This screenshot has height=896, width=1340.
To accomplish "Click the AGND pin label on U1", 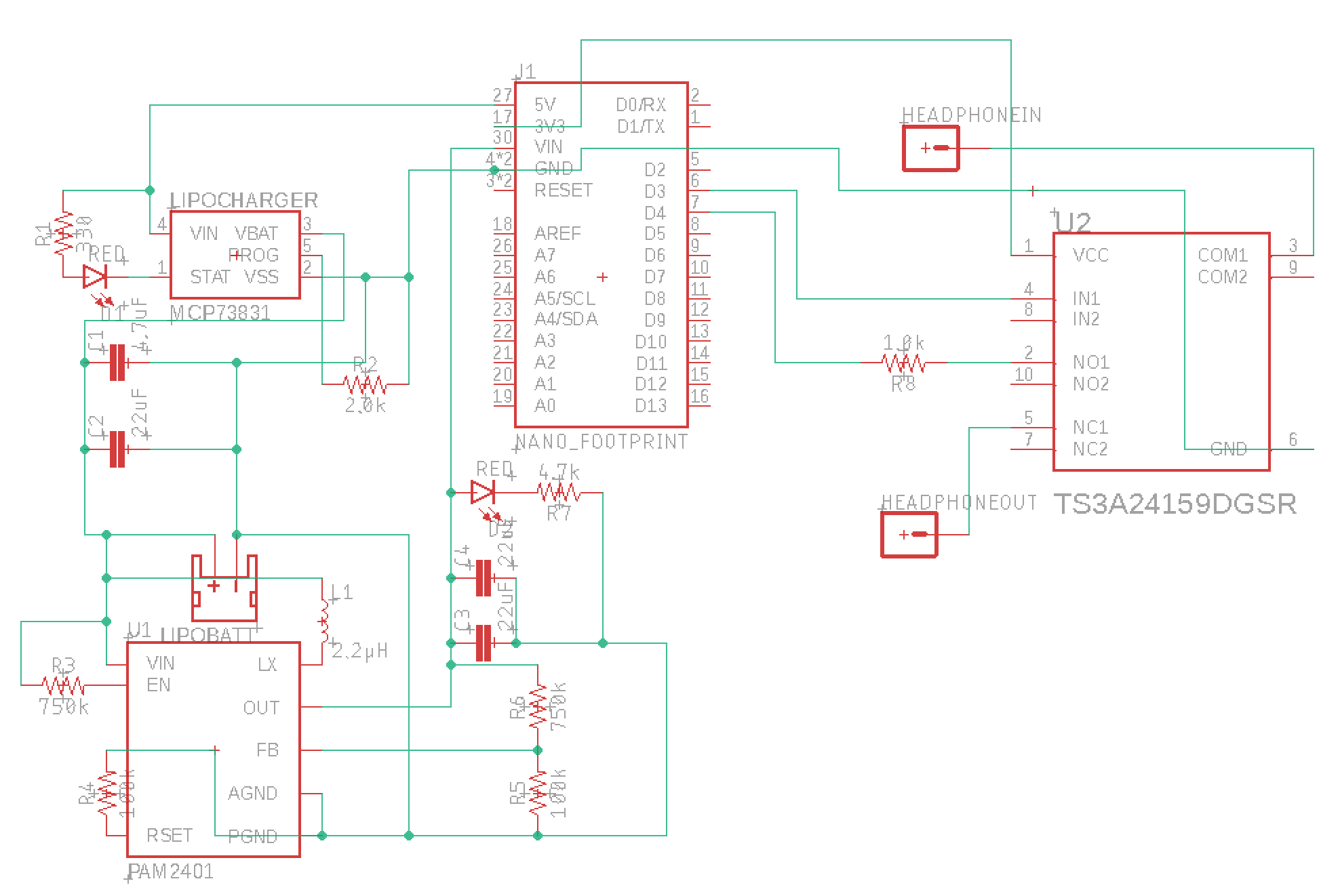I will 253,793.
